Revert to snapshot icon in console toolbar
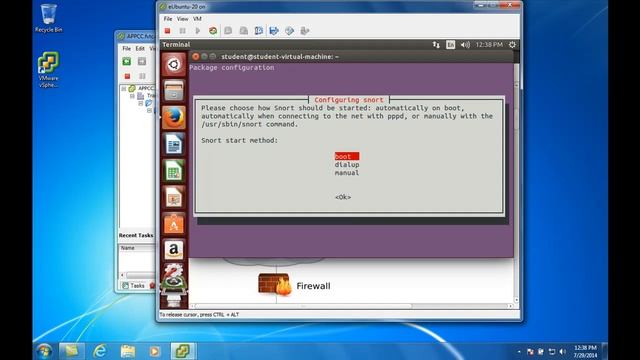 click(x=244, y=31)
